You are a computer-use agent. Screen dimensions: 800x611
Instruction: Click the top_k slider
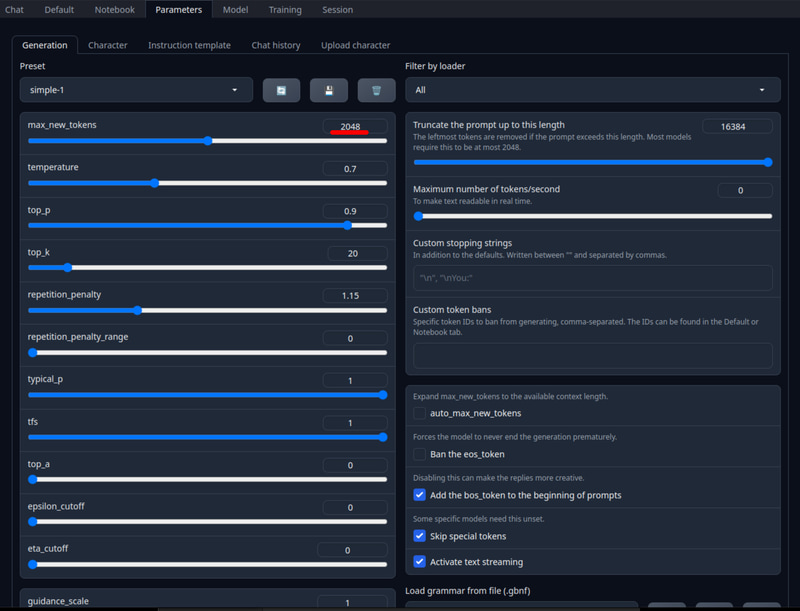point(208,268)
